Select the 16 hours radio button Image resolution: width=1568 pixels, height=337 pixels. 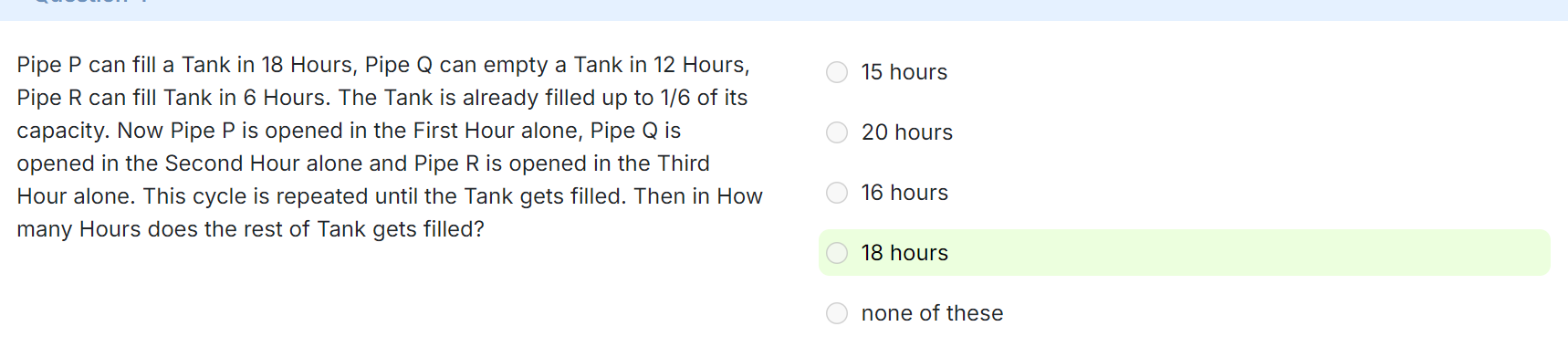pyautogui.click(x=837, y=193)
